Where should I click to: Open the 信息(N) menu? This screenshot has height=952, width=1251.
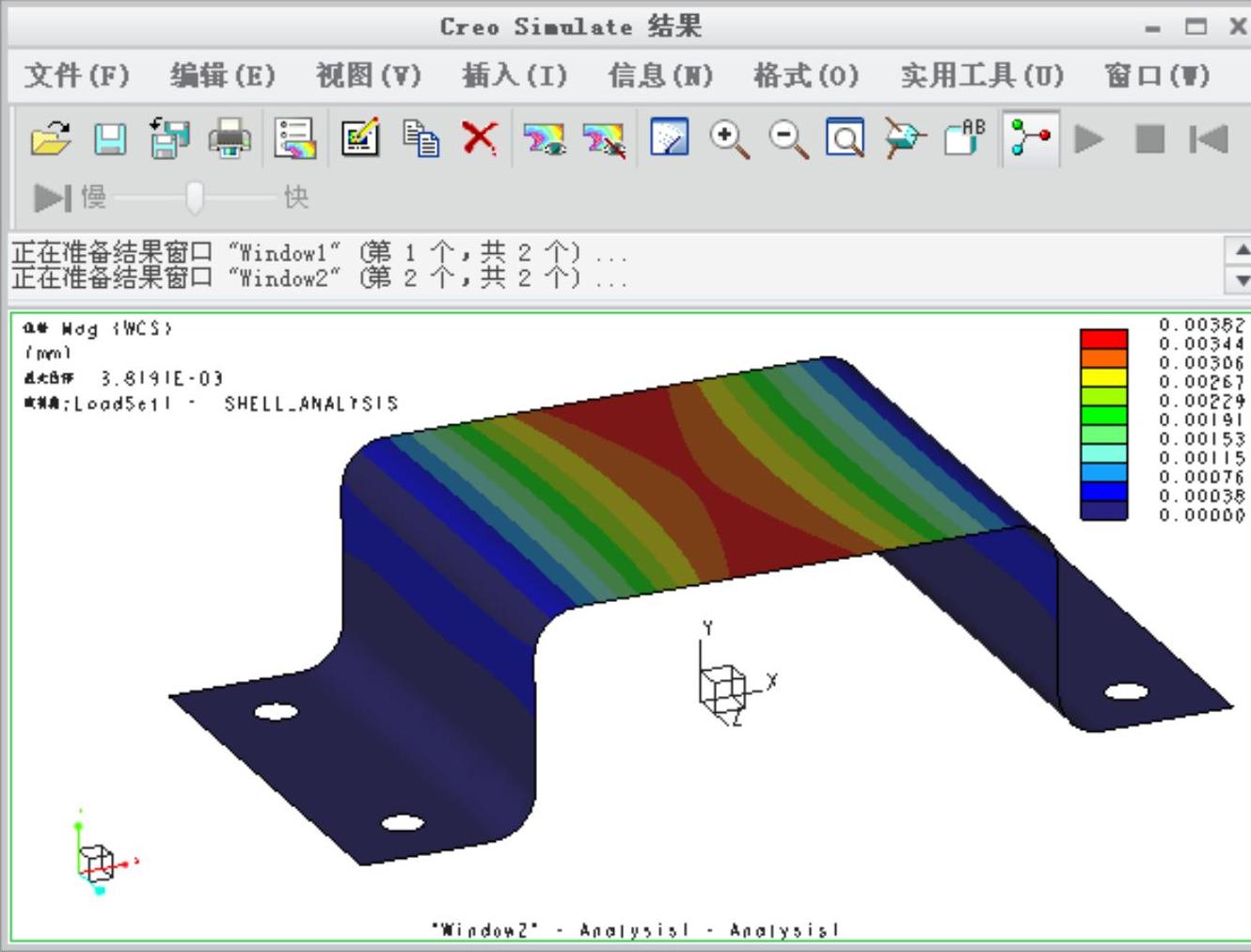click(660, 75)
